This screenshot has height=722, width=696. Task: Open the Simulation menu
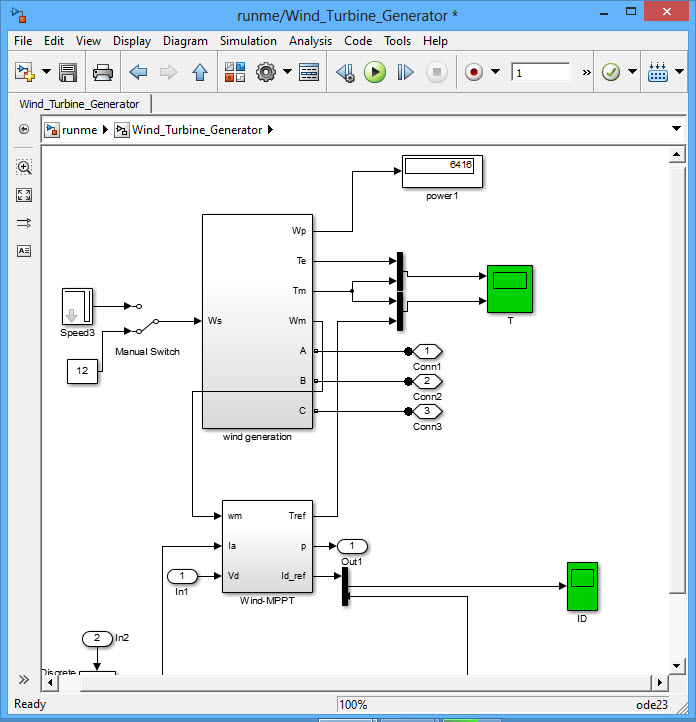pyautogui.click(x=248, y=41)
